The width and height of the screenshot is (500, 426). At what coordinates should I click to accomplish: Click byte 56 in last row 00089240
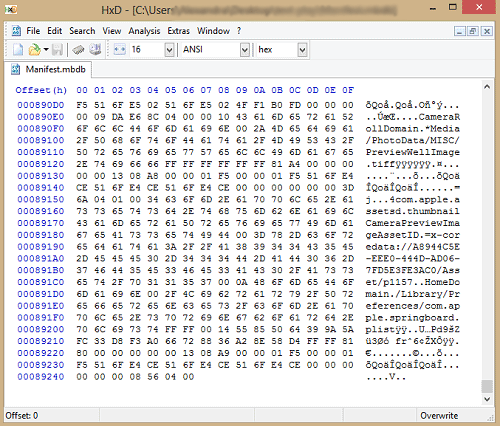153,377
